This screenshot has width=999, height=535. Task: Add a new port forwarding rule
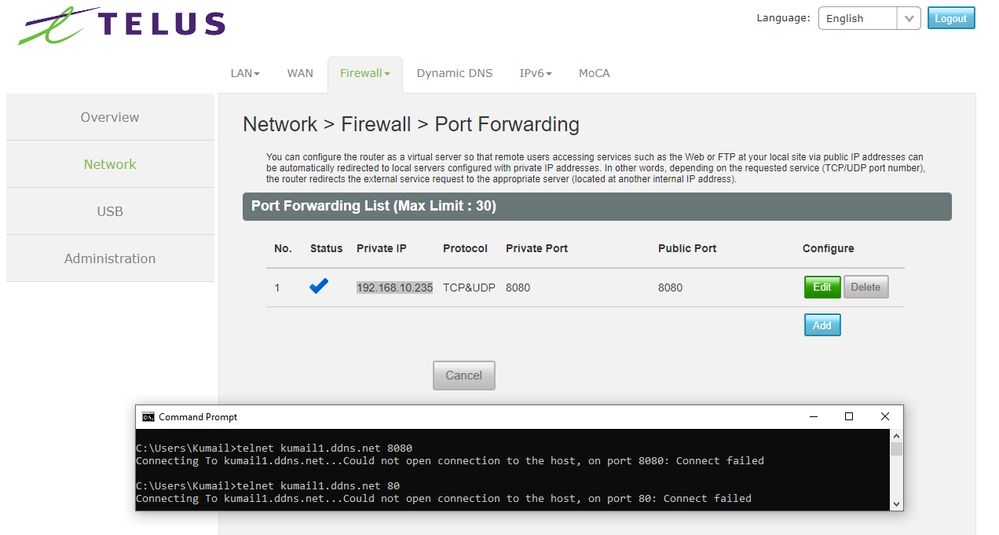pyautogui.click(x=822, y=325)
